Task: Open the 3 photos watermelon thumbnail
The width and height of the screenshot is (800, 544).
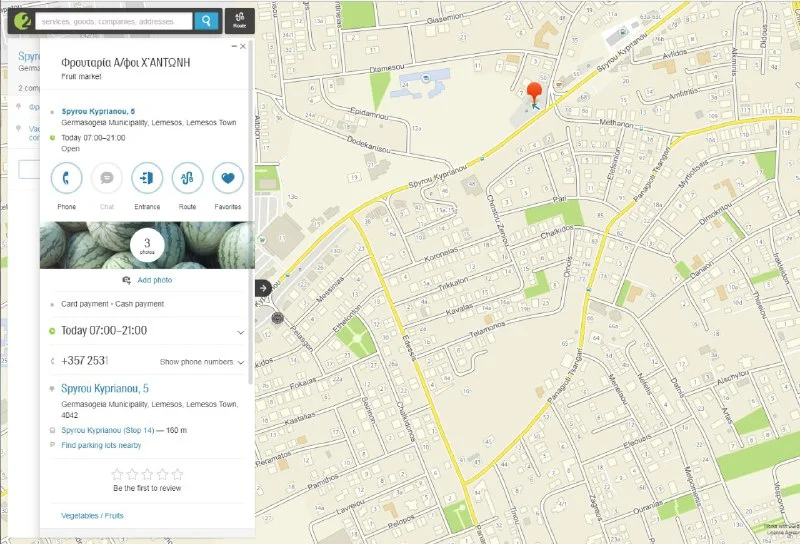Action: pos(147,245)
